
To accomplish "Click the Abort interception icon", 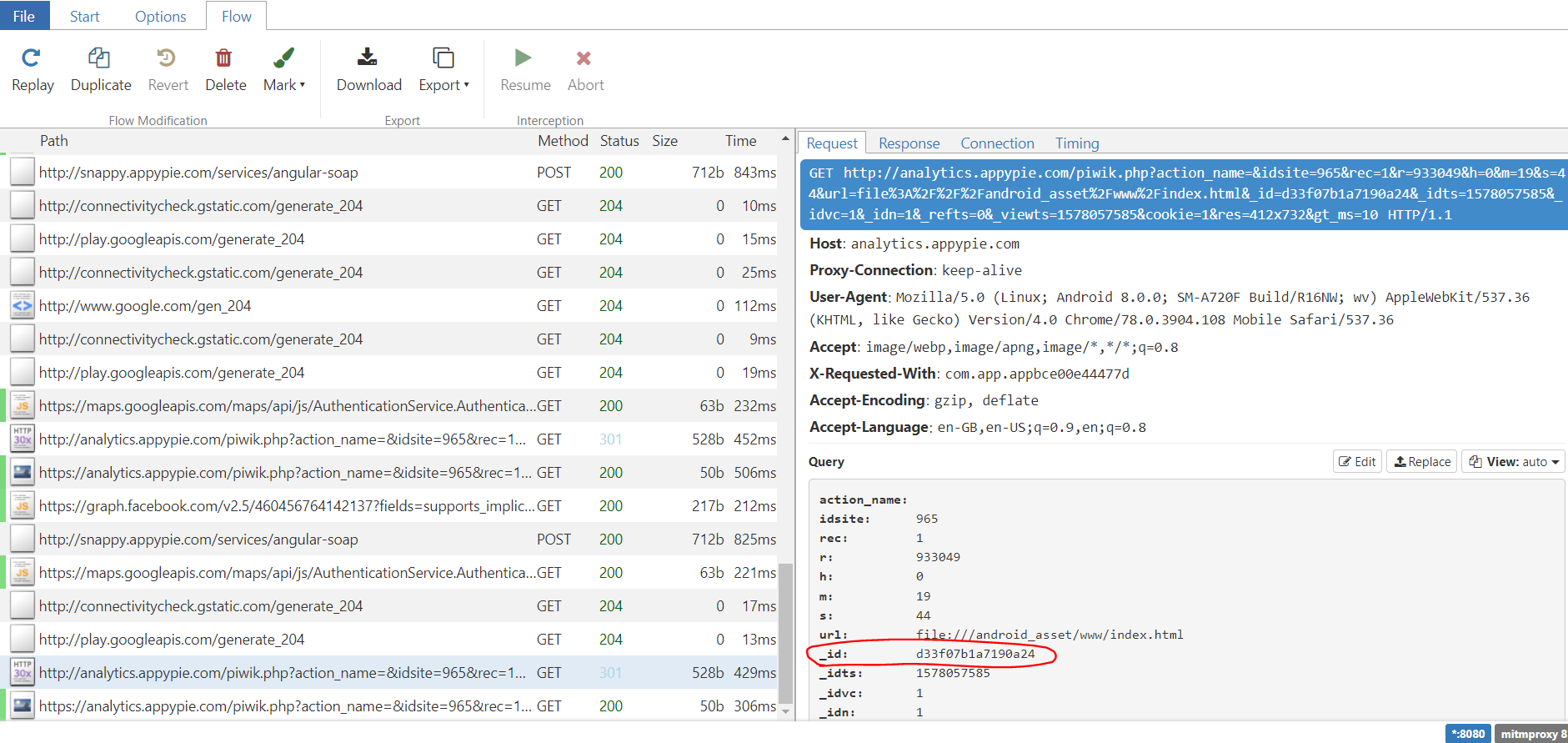I will pyautogui.click(x=584, y=58).
